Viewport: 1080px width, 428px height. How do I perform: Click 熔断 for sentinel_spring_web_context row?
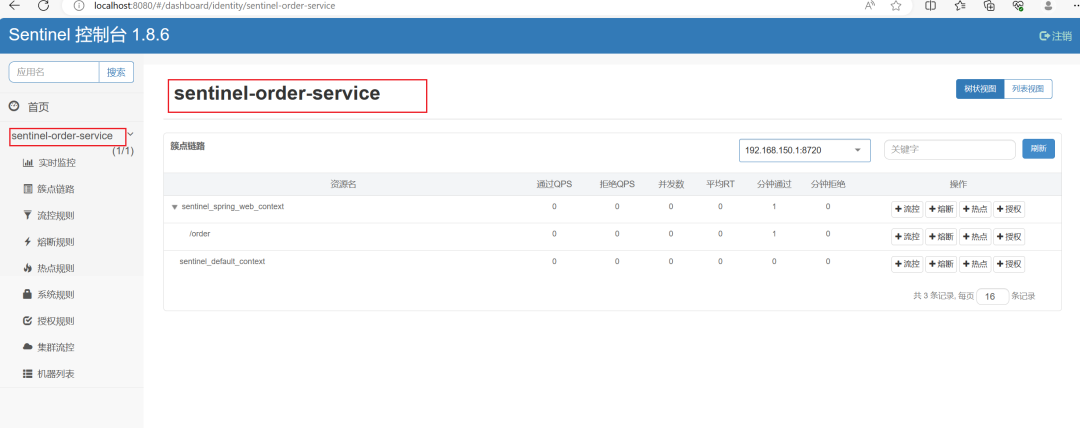pos(941,210)
